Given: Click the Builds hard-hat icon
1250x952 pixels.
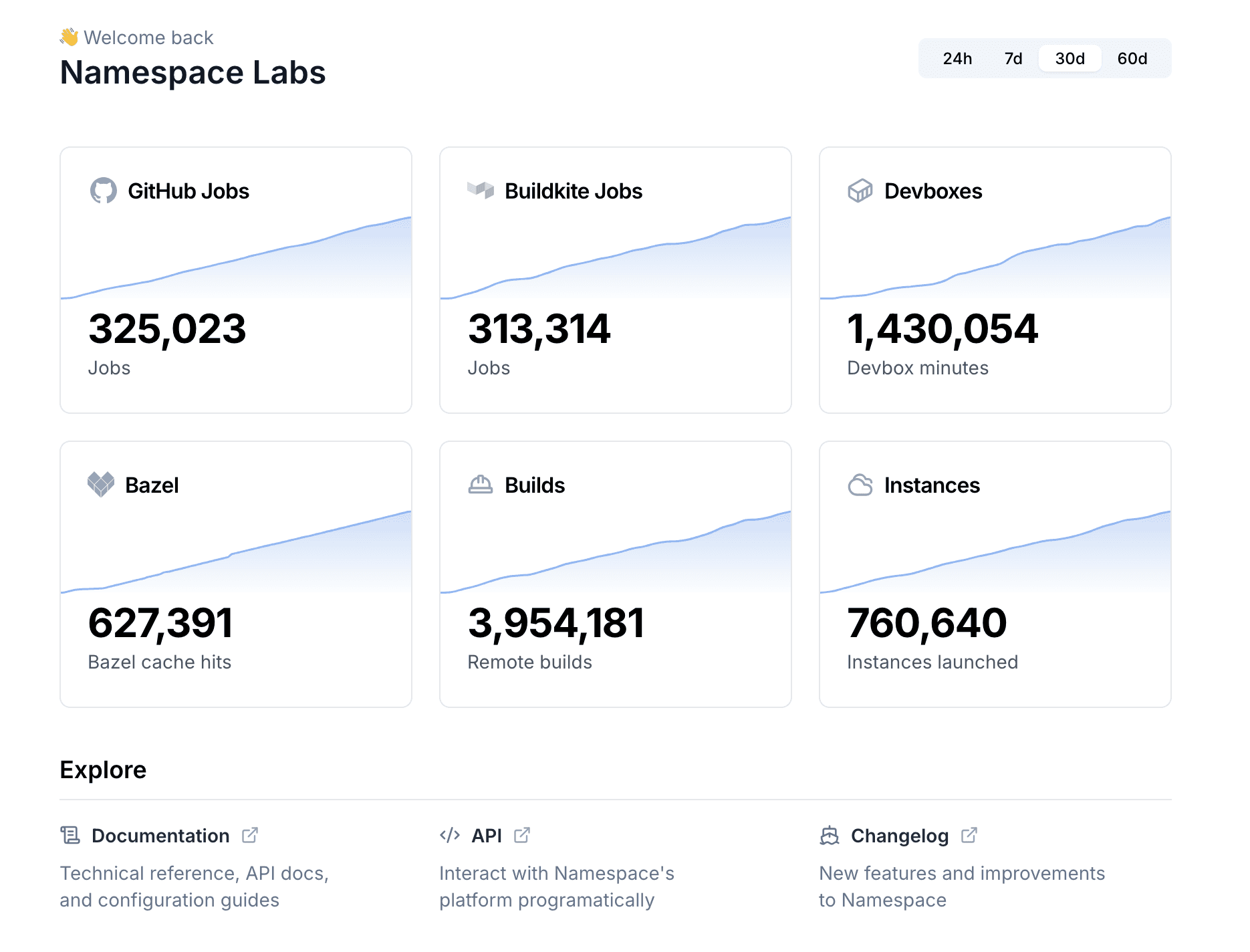Looking at the screenshot, I should [481, 484].
